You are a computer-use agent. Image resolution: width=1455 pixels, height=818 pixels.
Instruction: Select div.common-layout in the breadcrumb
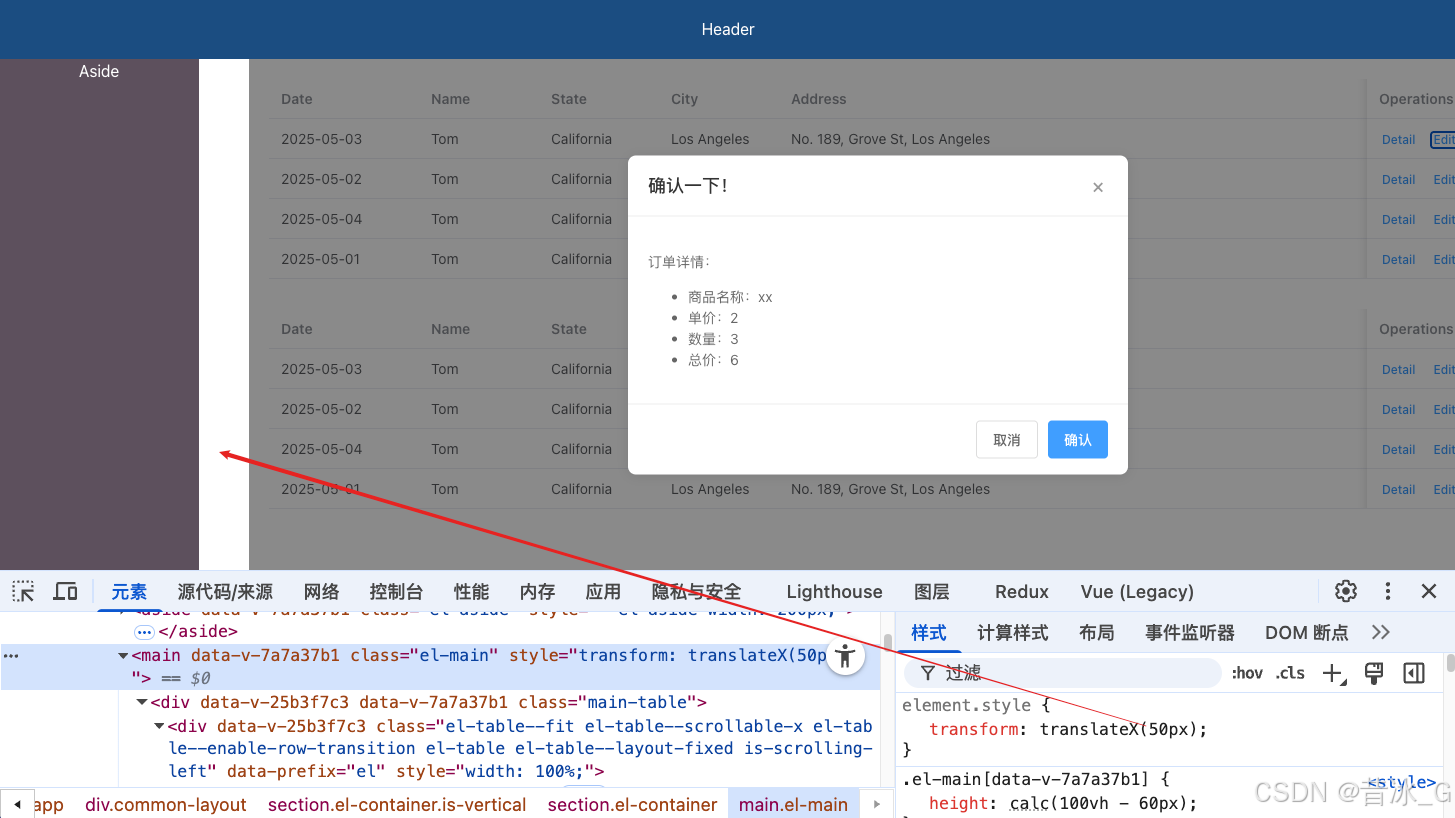click(x=166, y=805)
